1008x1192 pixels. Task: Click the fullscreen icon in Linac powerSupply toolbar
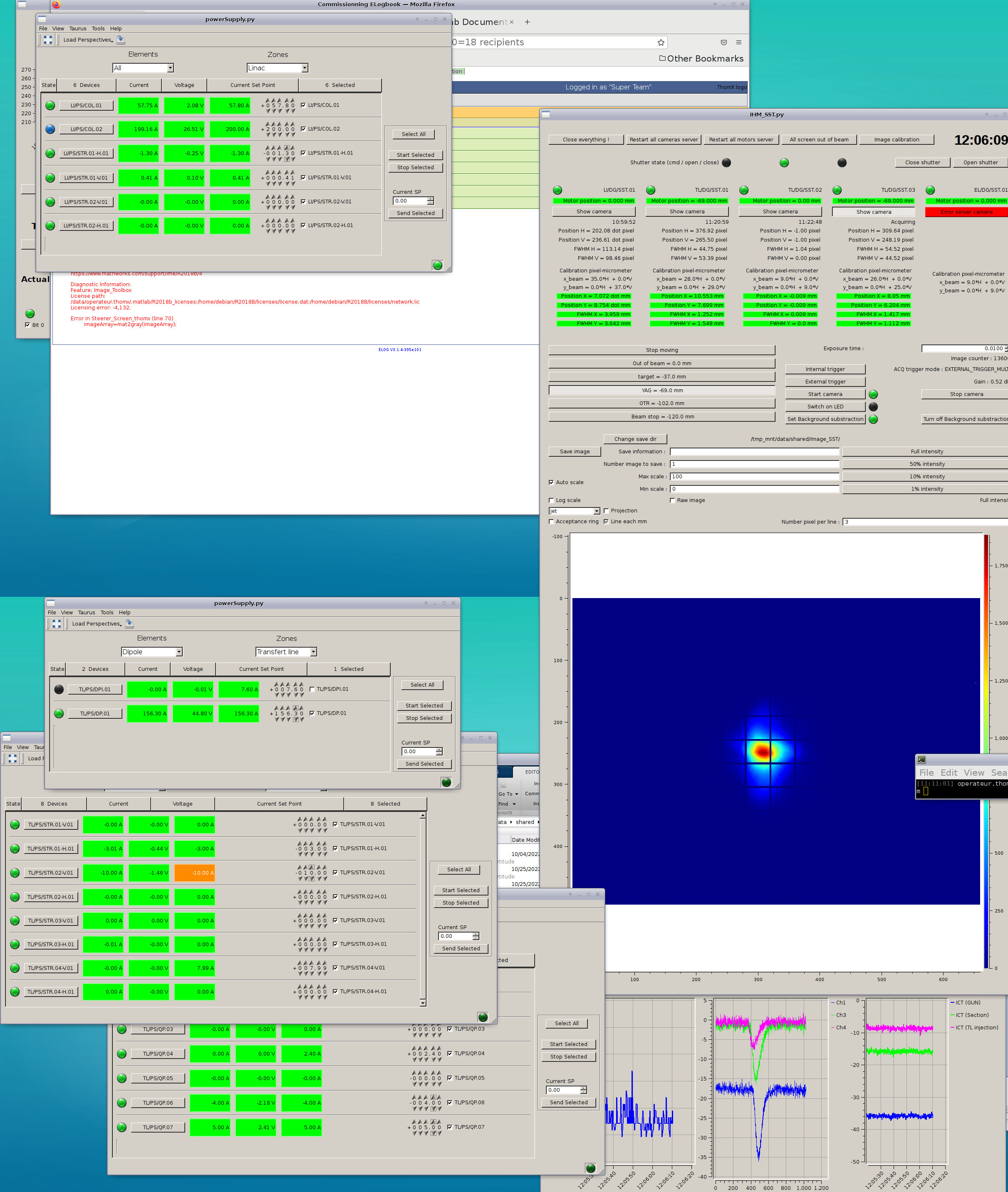pos(48,40)
